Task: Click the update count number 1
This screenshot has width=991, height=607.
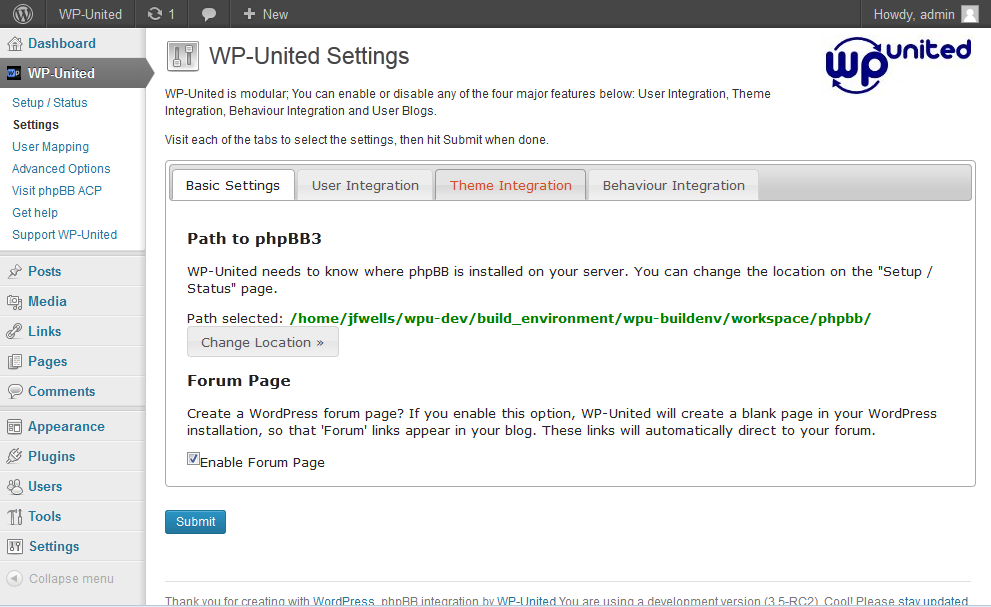Action: tap(171, 15)
